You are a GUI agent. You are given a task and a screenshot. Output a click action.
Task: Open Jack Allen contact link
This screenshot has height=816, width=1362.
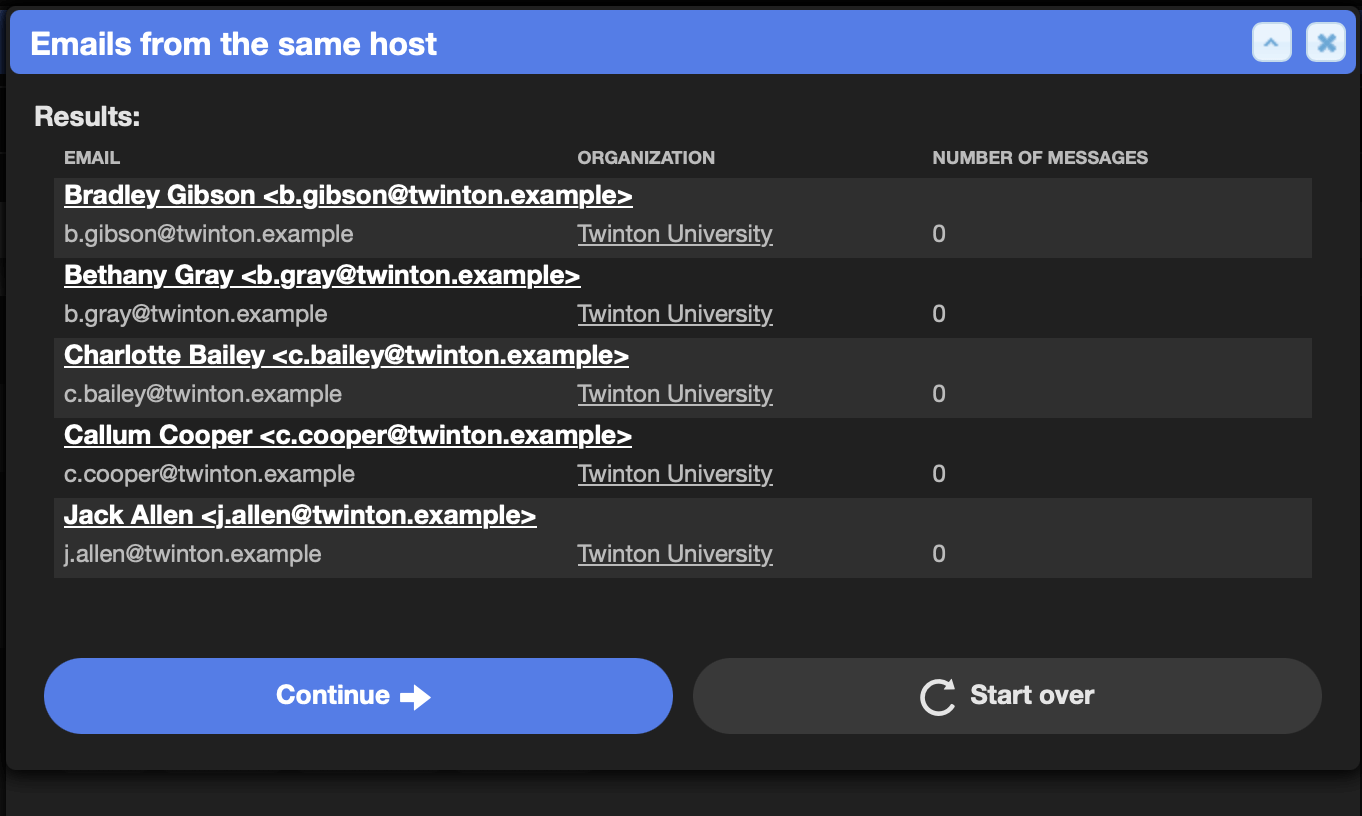point(300,515)
